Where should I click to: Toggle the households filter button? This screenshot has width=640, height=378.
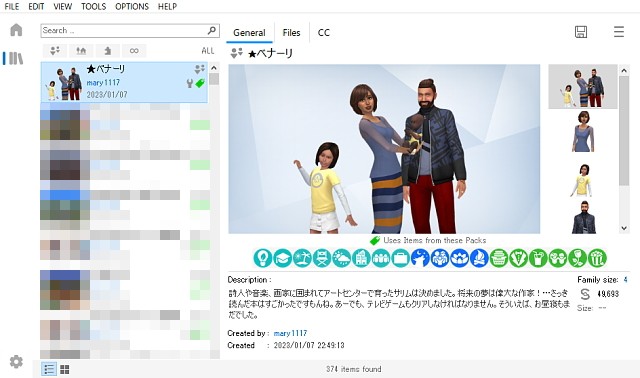pyautogui.click(x=55, y=51)
